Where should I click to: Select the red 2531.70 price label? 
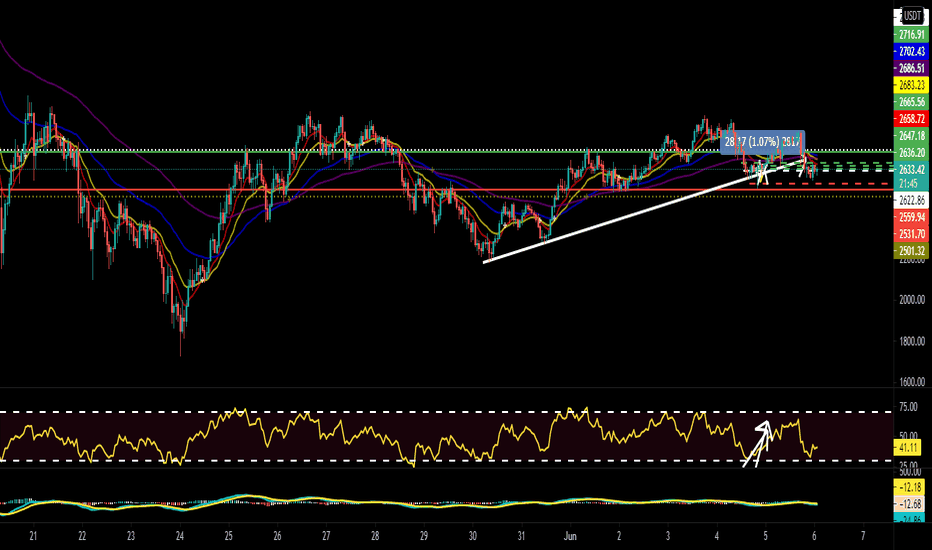coord(911,234)
